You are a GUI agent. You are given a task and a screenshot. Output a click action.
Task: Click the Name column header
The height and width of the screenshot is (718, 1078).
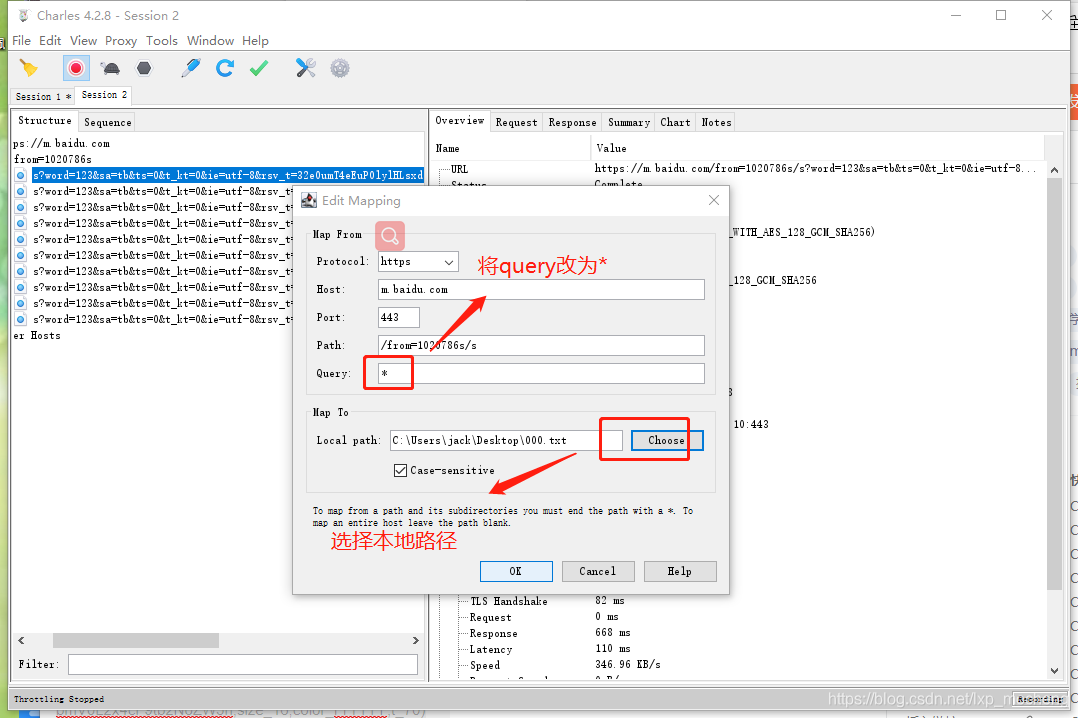511,149
